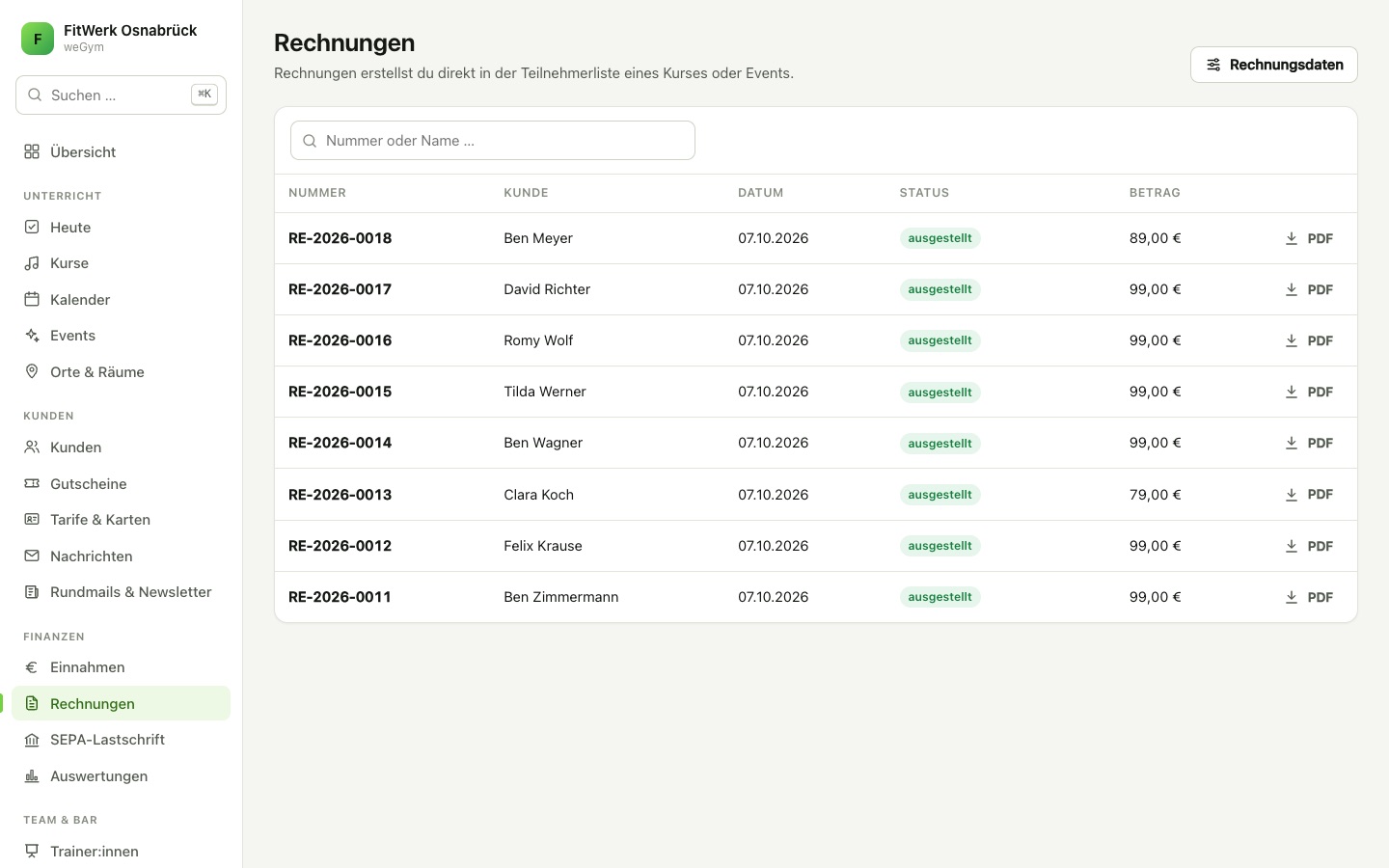Click the Events sparkle icon
Viewport: 1389px width, 868px height.
point(32,336)
